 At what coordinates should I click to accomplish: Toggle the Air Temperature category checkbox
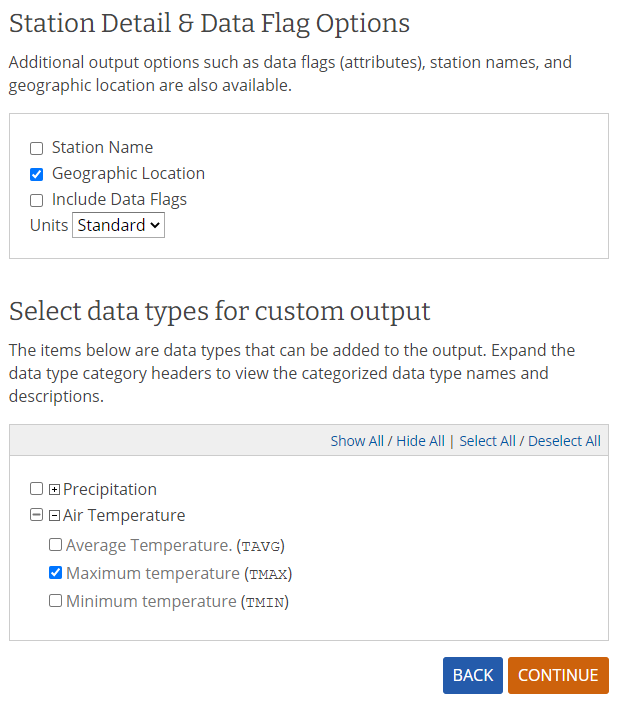coord(36,515)
